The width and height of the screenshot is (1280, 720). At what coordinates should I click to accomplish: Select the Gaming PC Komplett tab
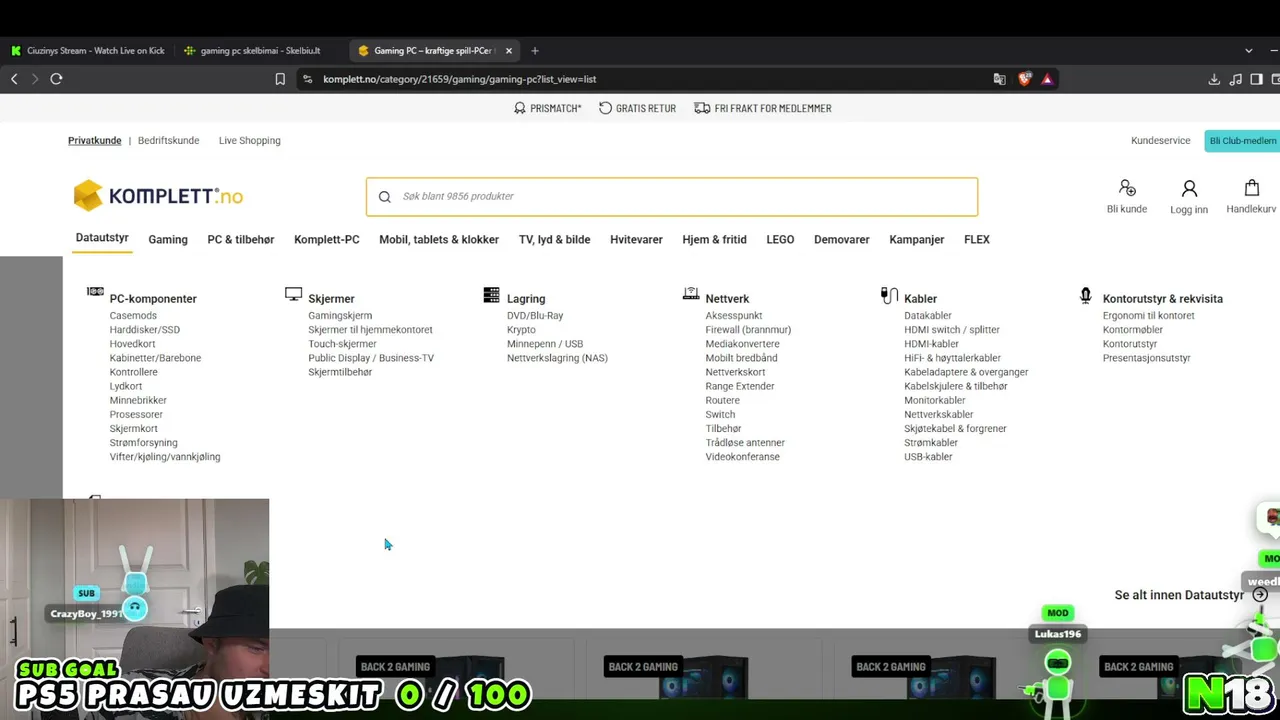(x=435, y=51)
